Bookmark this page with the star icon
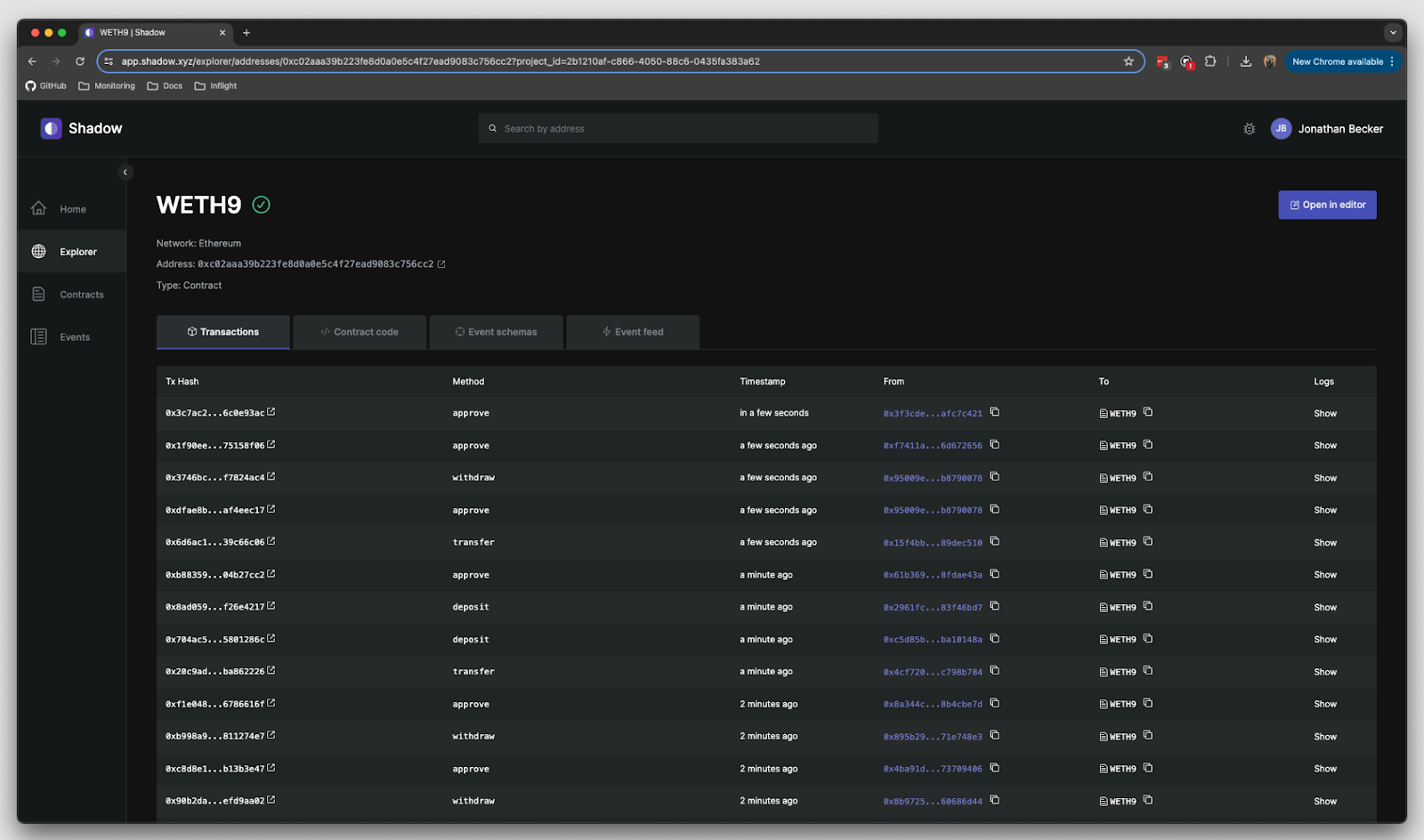The height and width of the screenshot is (840, 1424). 1129,61
